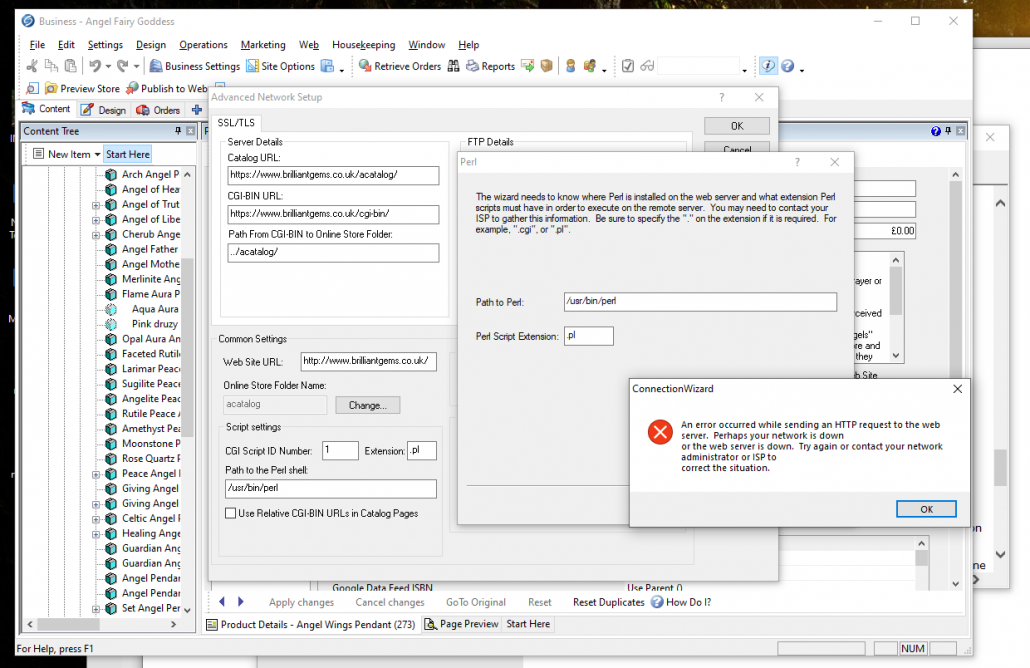
Task: Click the back arrow beside Apply changes
Action: coord(222,602)
